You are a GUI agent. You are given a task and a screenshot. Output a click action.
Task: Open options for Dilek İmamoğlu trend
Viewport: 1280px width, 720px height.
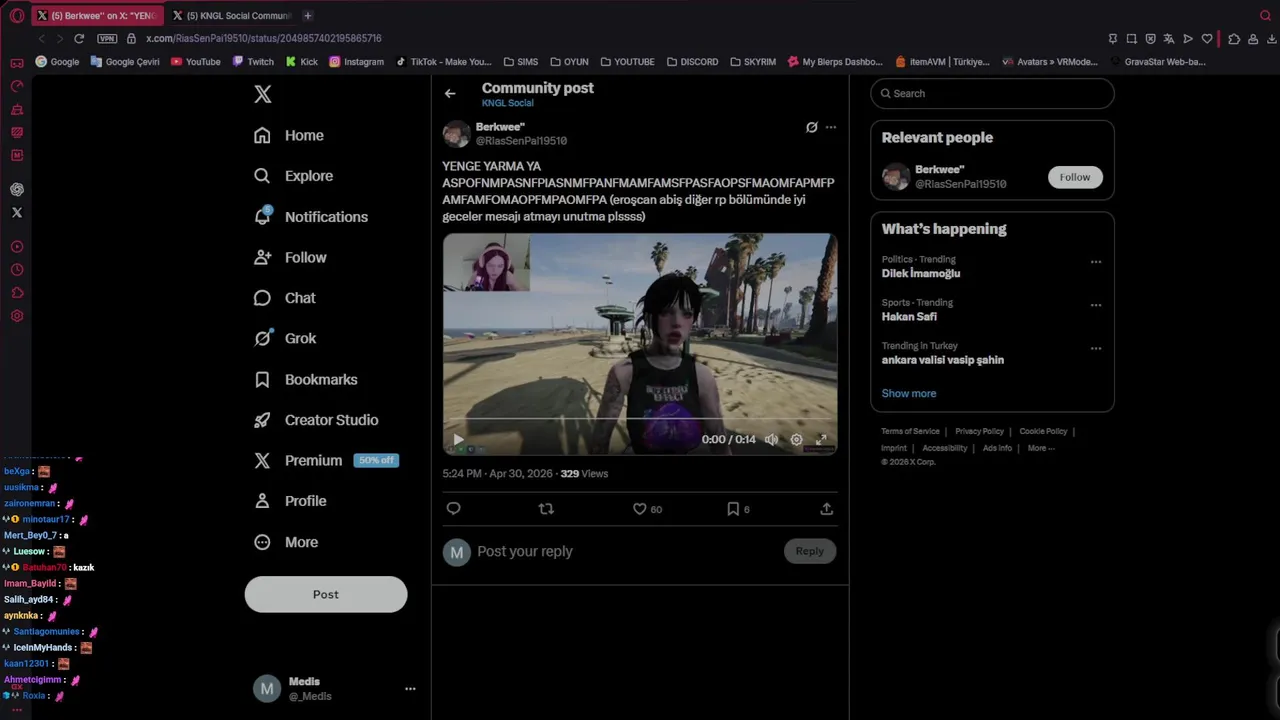1096,262
